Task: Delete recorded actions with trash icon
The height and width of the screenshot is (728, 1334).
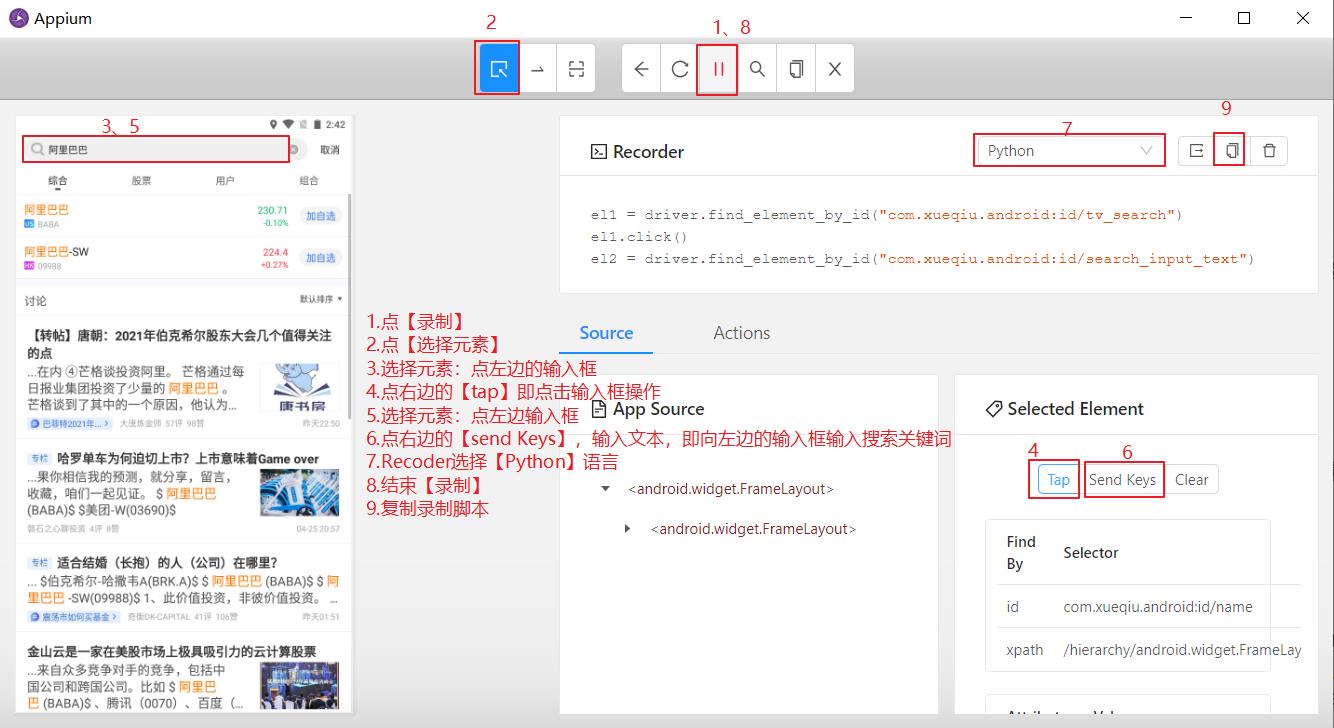Action: [x=1269, y=150]
